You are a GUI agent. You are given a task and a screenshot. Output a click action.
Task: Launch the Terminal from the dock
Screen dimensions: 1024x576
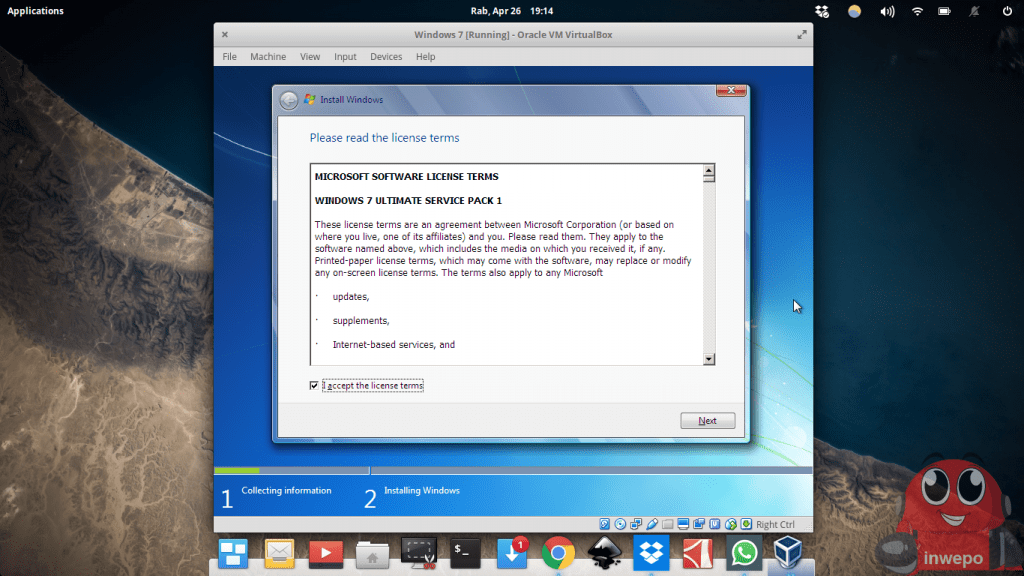(465, 554)
